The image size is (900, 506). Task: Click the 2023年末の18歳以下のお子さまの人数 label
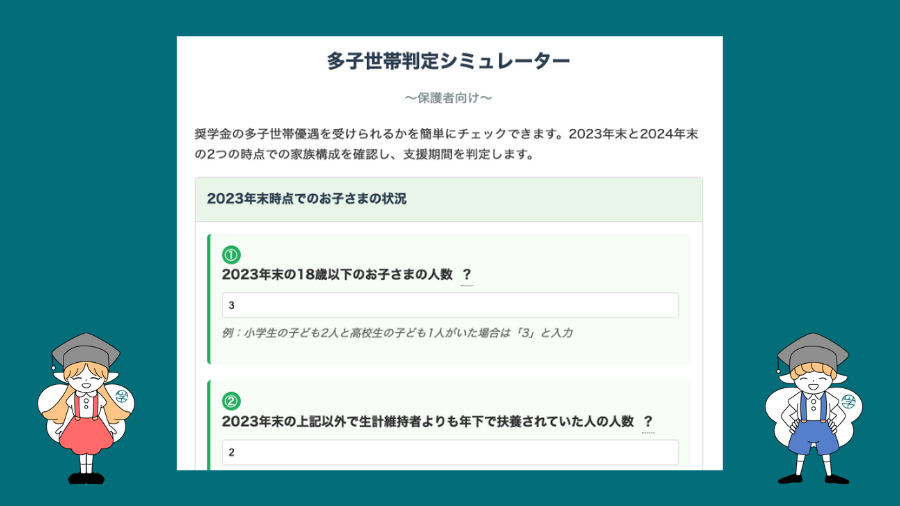pyautogui.click(x=337, y=275)
